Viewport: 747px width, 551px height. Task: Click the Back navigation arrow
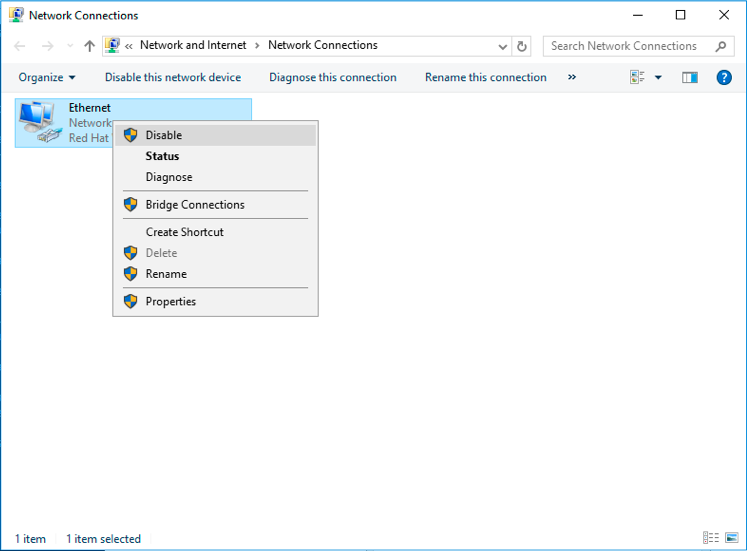coord(19,46)
